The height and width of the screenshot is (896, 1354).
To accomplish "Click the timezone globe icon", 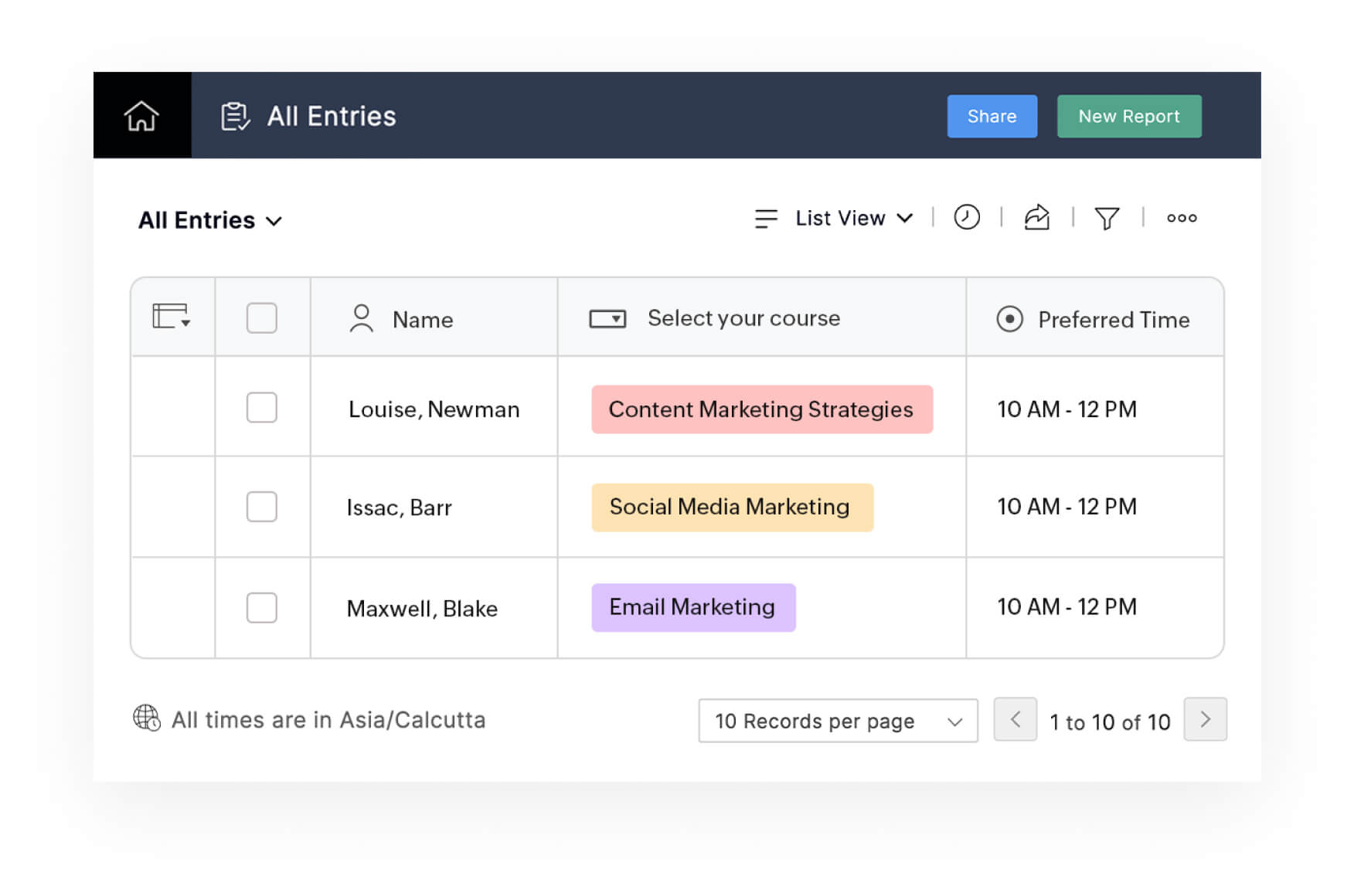I will [146, 718].
